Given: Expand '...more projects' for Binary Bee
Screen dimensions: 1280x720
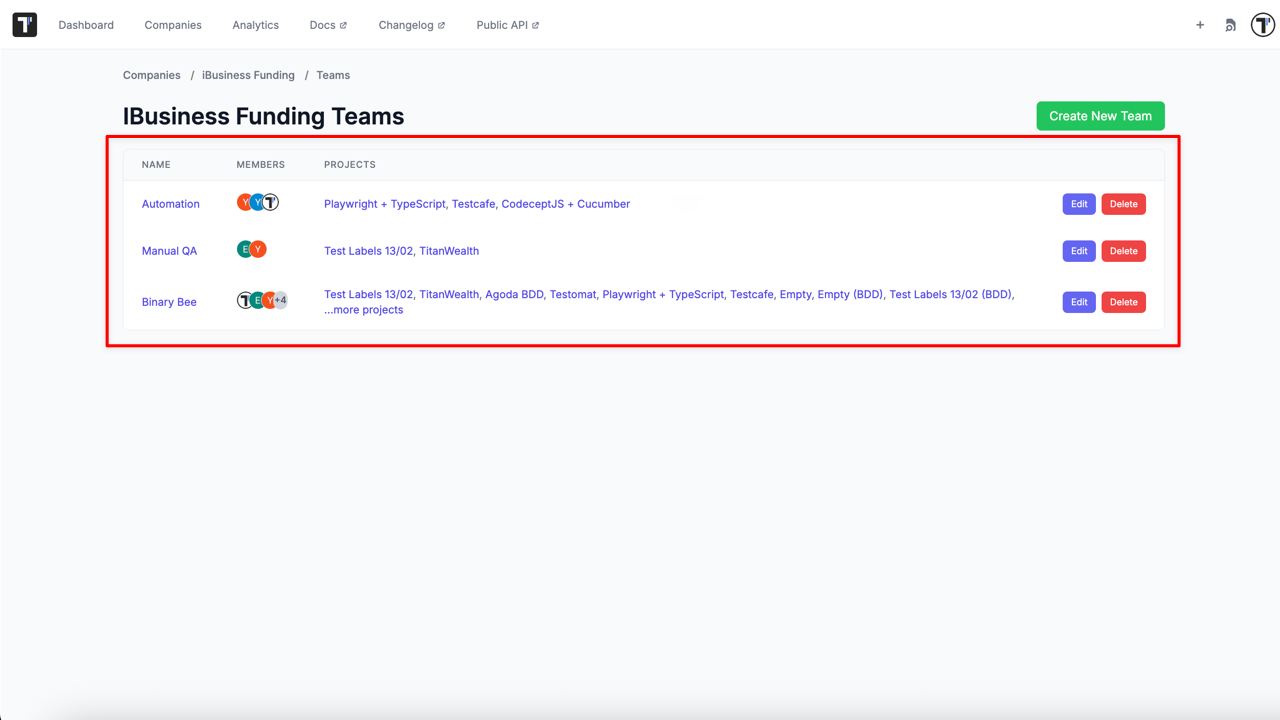Looking at the screenshot, I should click(x=364, y=310).
